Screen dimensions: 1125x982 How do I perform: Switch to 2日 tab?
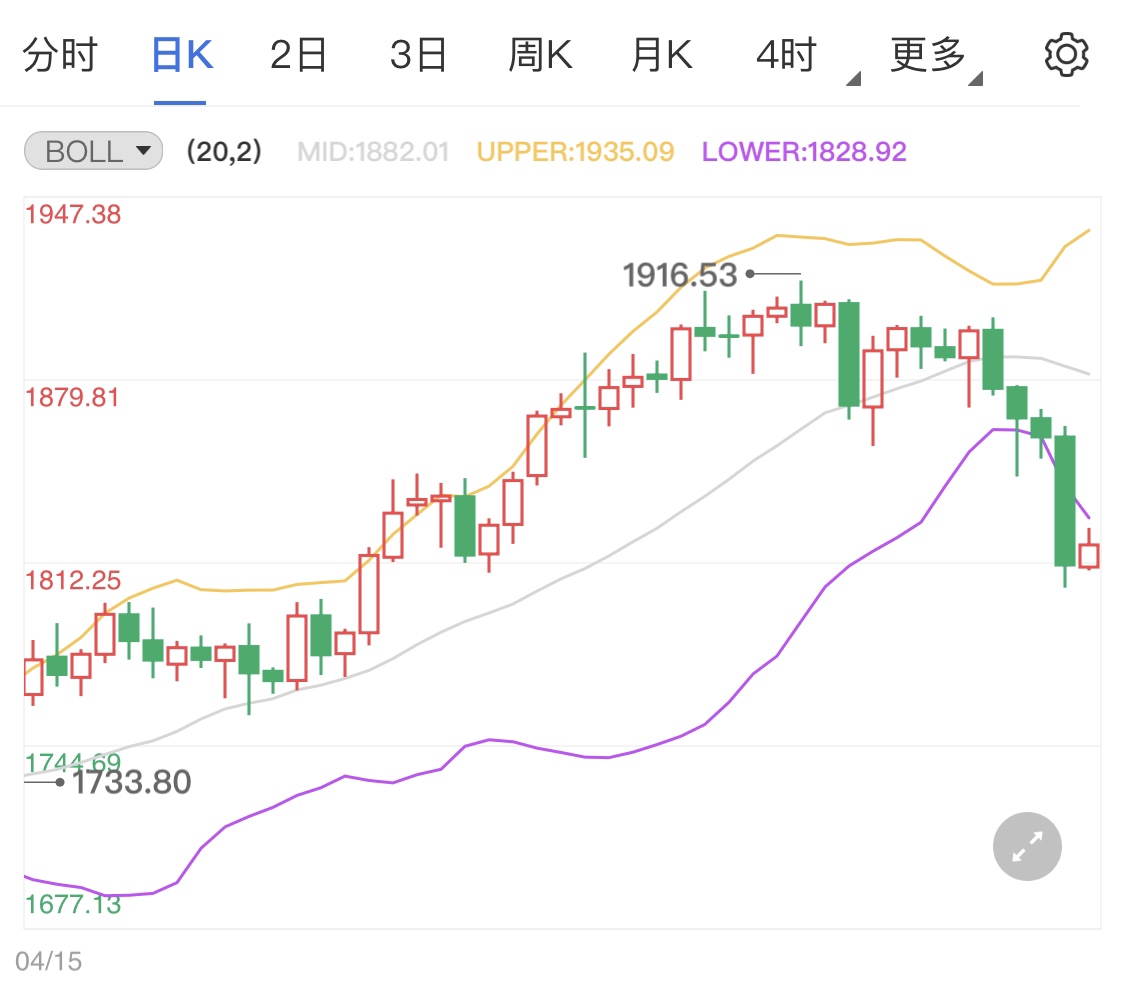pos(298,55)
